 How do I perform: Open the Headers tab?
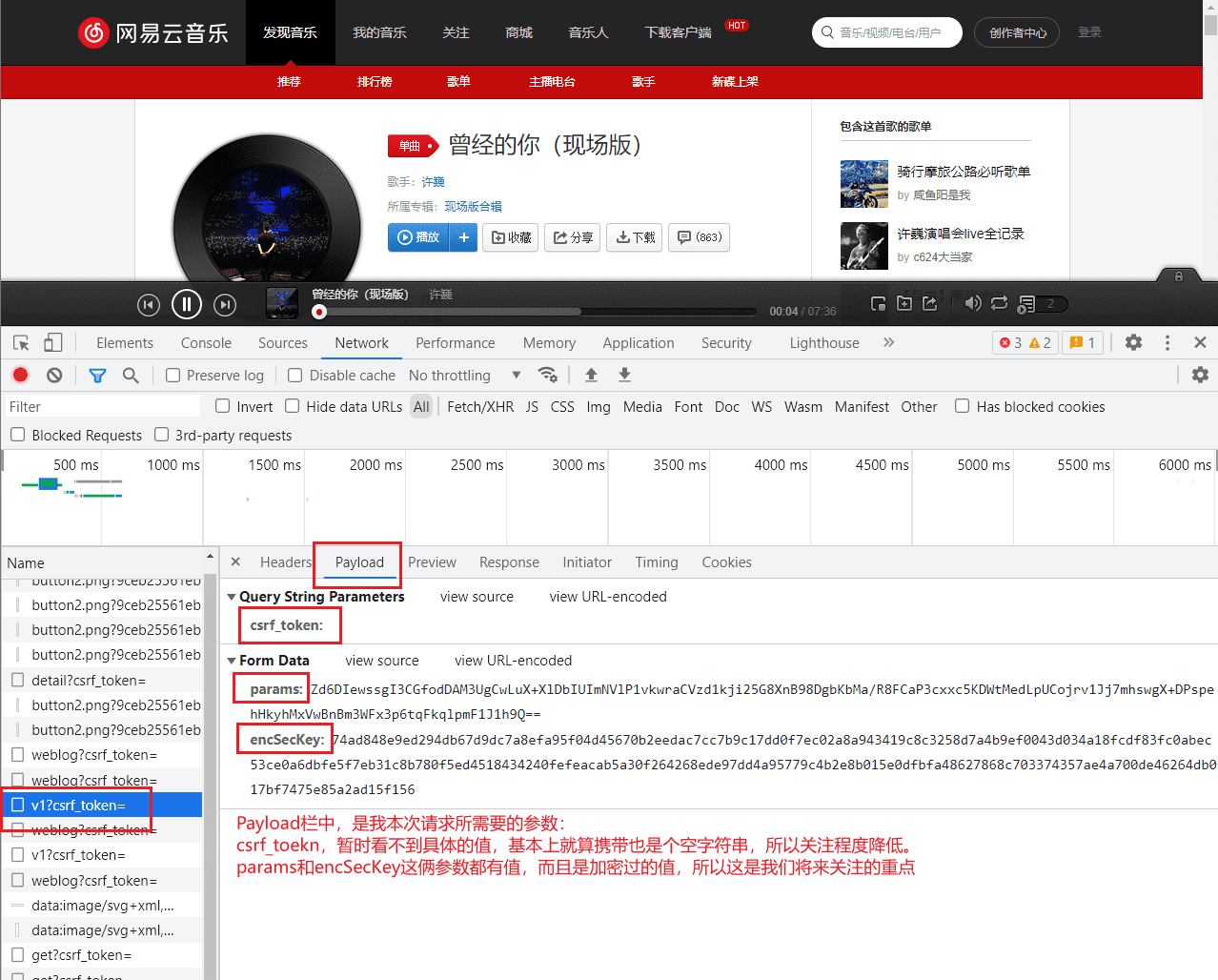tap(286, 562)
